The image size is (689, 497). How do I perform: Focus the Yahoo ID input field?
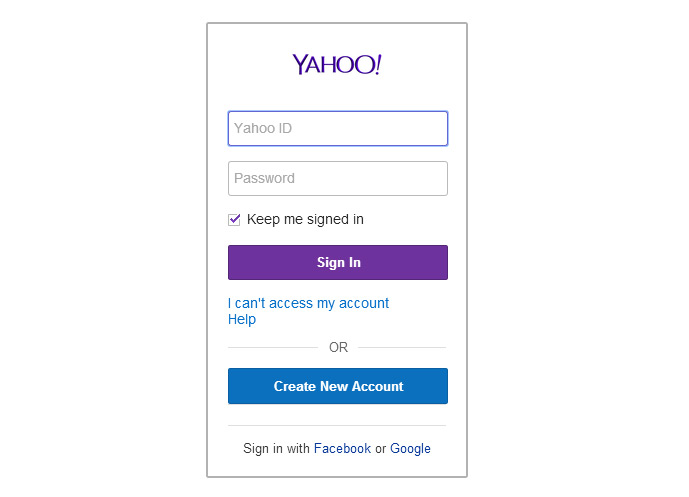pyautogui.click(x=337, y=128)
